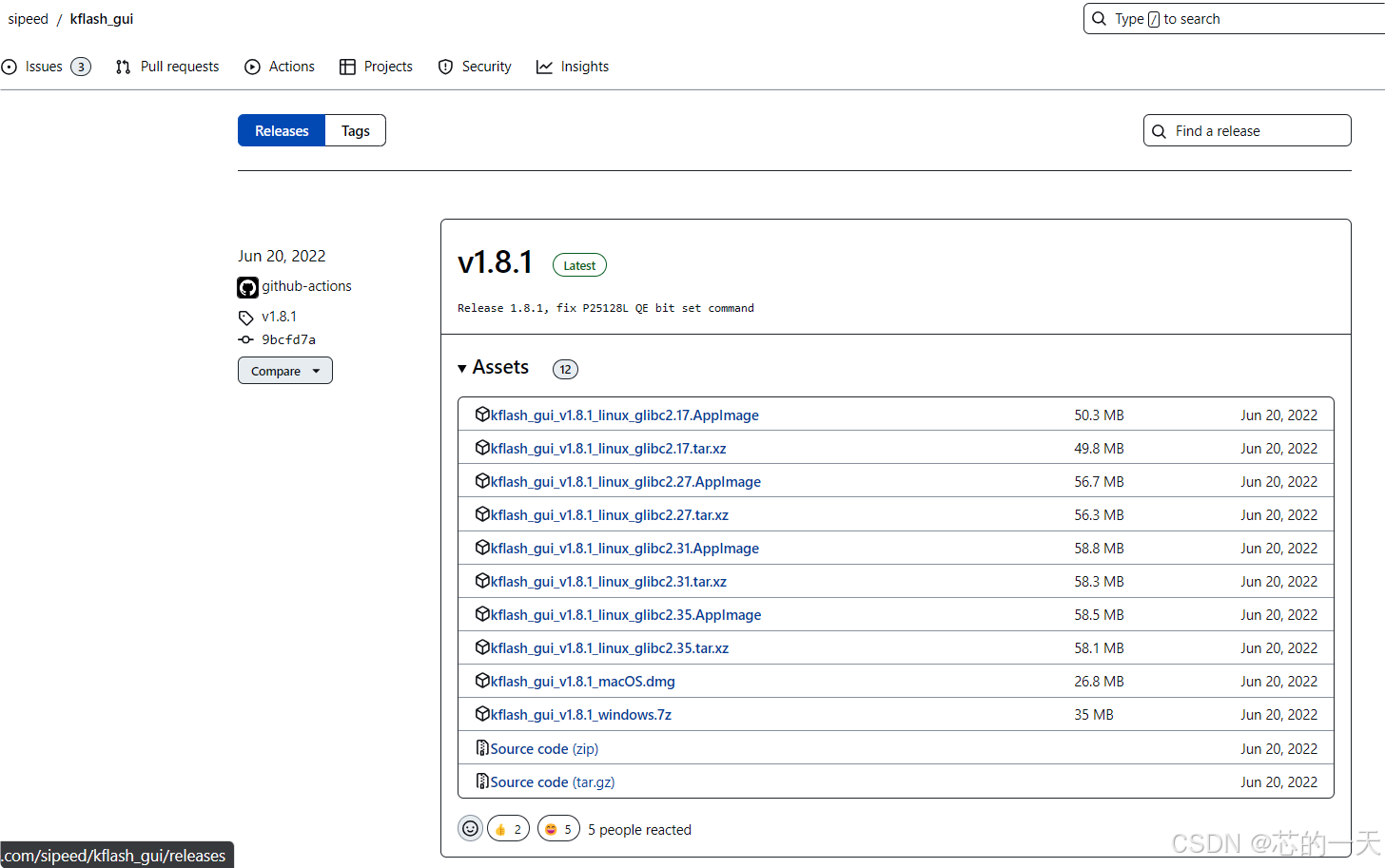Download Source code (tar.gz)
1385x868 pixels.
point(552,782)
